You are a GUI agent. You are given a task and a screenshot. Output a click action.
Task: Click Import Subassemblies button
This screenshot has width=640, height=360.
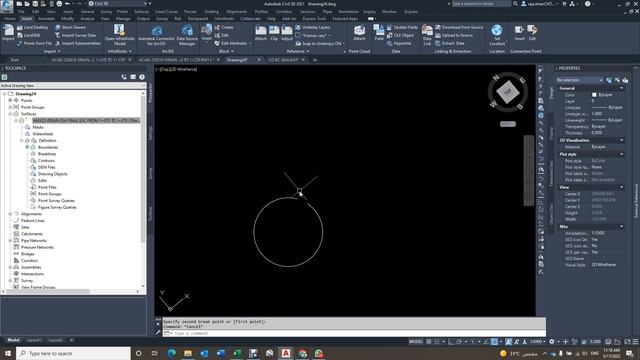tap(77, 43)
